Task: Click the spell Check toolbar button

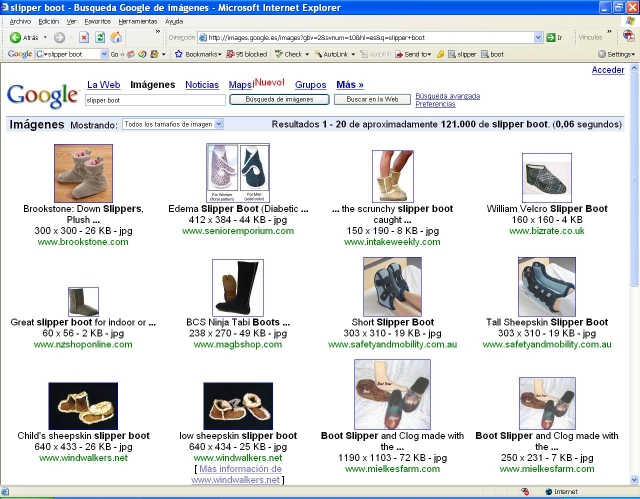Action: coord(289,54)
